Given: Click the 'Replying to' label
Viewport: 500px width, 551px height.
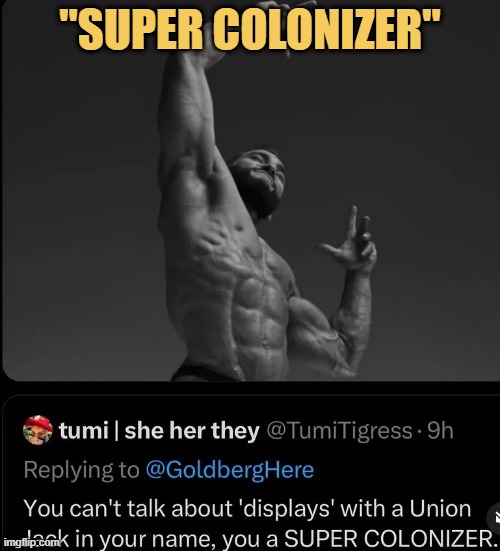Looking at the screenshot, I should (x=82, y=470).
